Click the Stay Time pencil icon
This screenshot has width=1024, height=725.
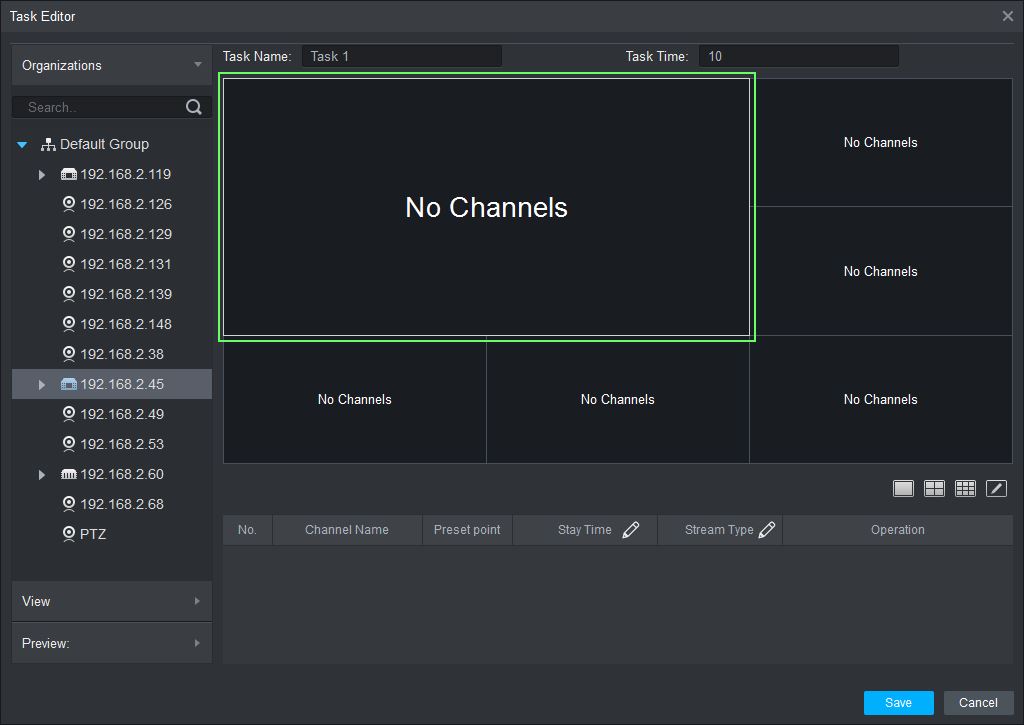[630, 530]
